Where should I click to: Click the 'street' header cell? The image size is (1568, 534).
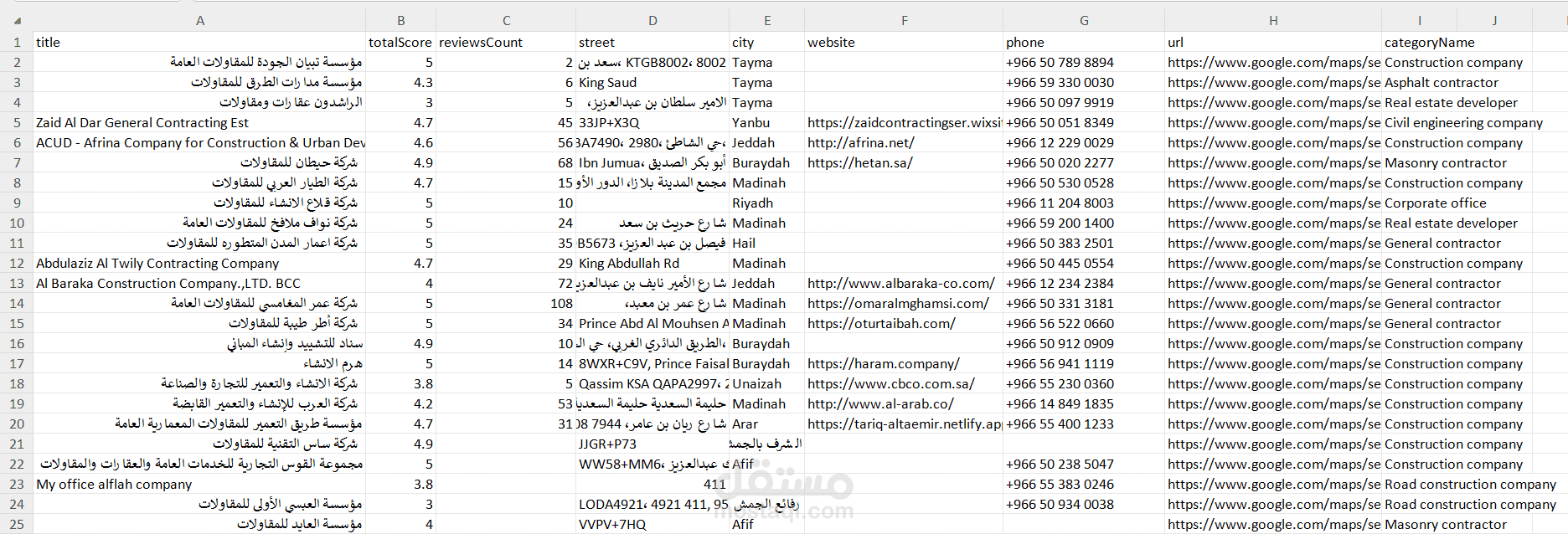(x=652, y=42)
